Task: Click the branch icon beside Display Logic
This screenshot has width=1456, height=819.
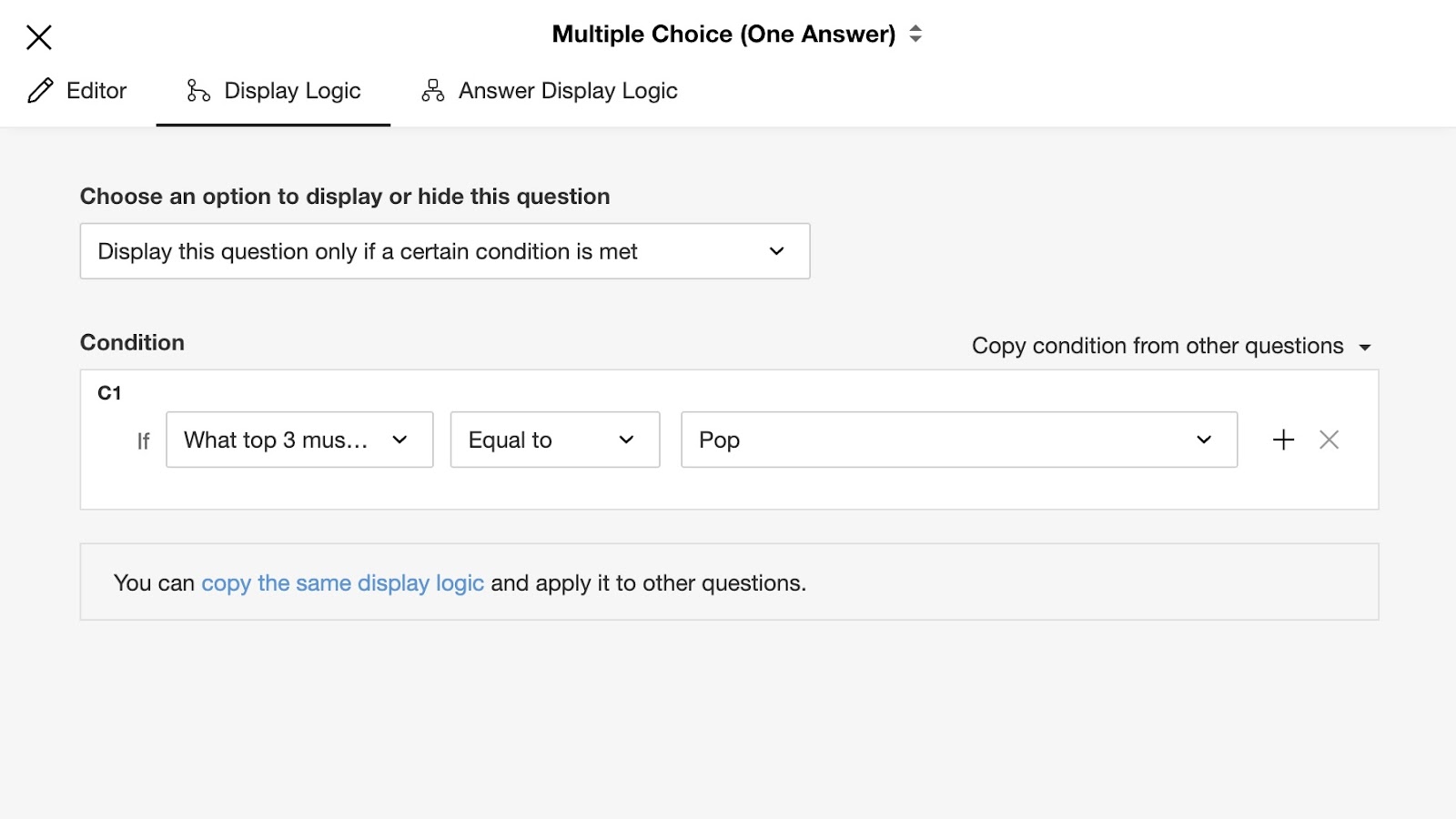Action: (x=198, y=91)
